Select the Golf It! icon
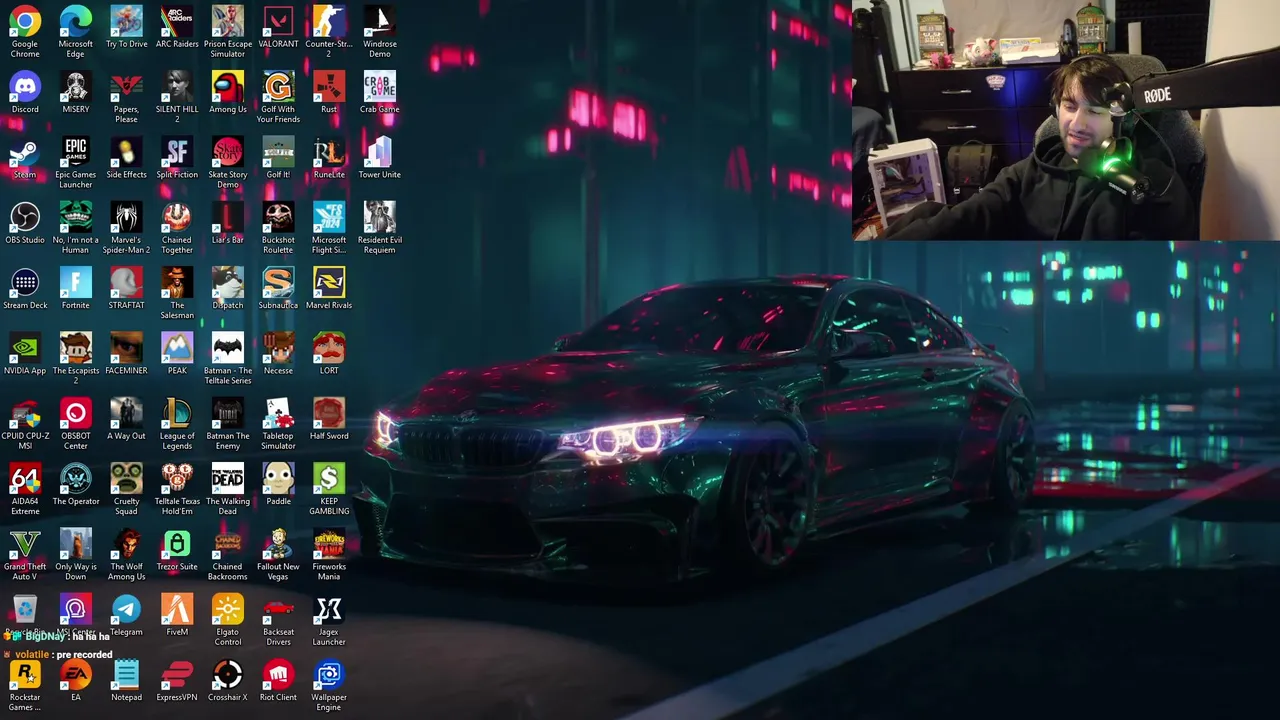The image size is (1280, 720). coord(278,153)
